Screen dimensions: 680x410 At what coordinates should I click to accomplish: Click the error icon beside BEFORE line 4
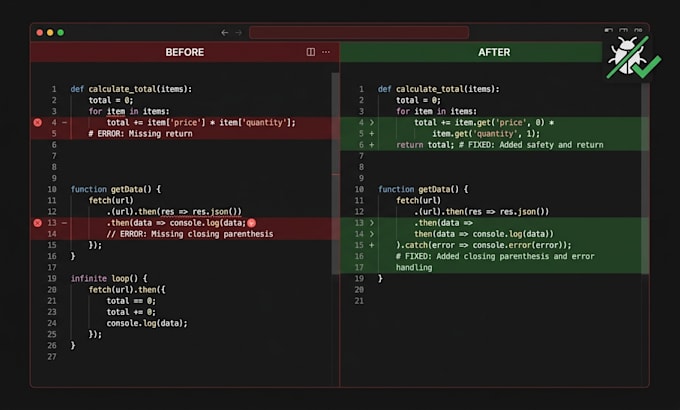38,123
